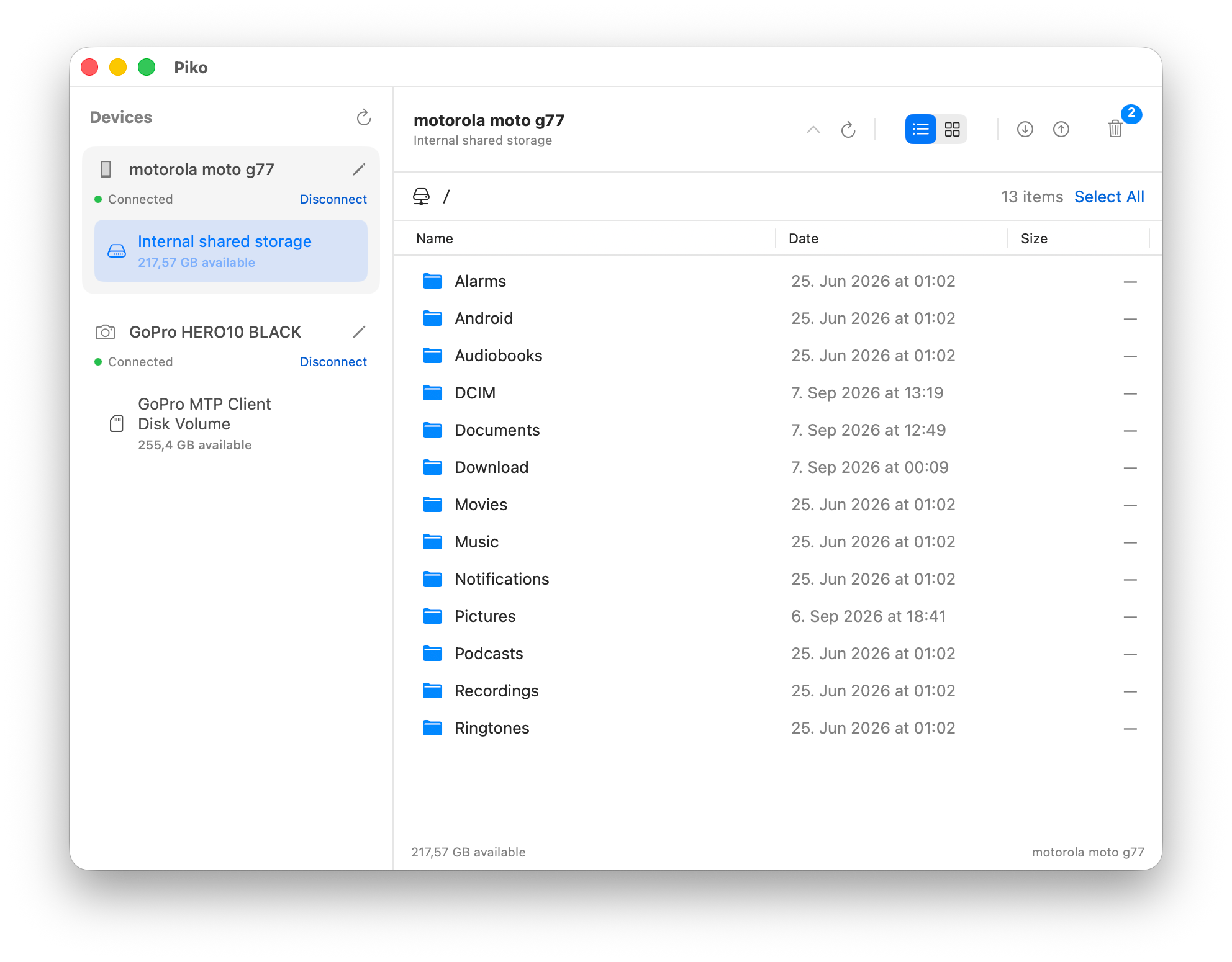Image resolution: width=1232 pixels, height=962 pixels.
Task: Switch to grid view
Action: tap(952, 129)
